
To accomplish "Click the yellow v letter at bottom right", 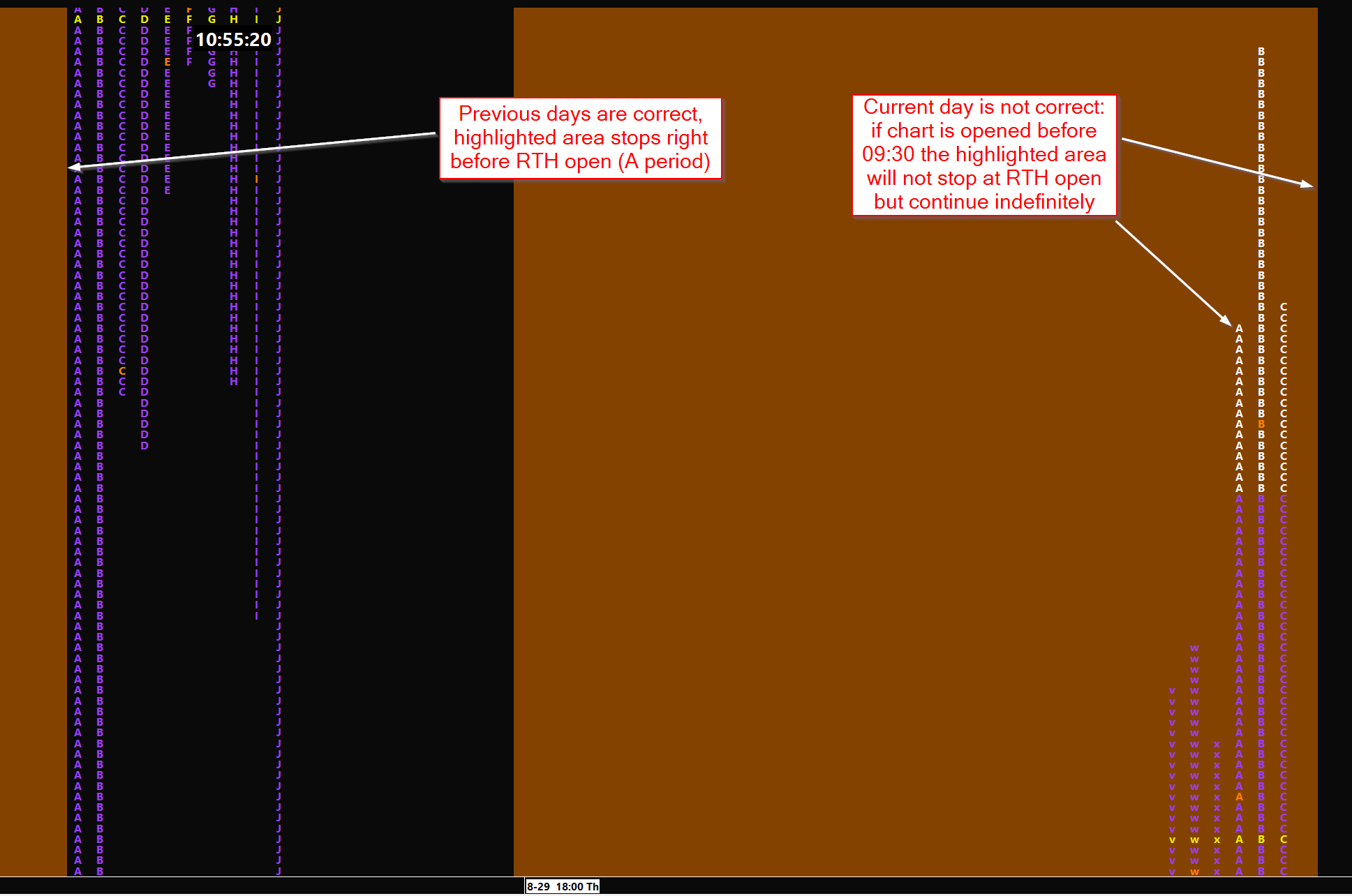I will click(1172, 839).
